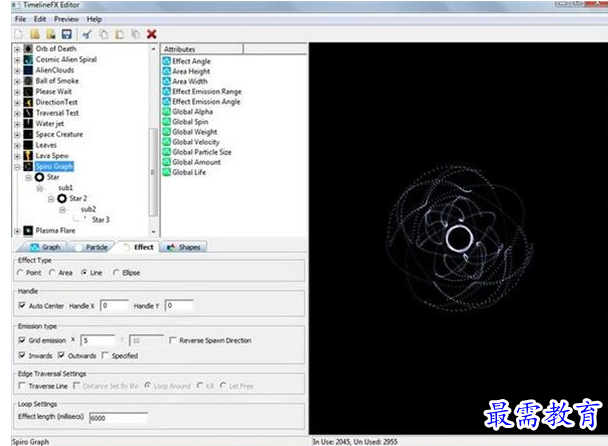Click the Global Particle Size icon
This screenshot has width=608, height=446.
click(167, 152)
